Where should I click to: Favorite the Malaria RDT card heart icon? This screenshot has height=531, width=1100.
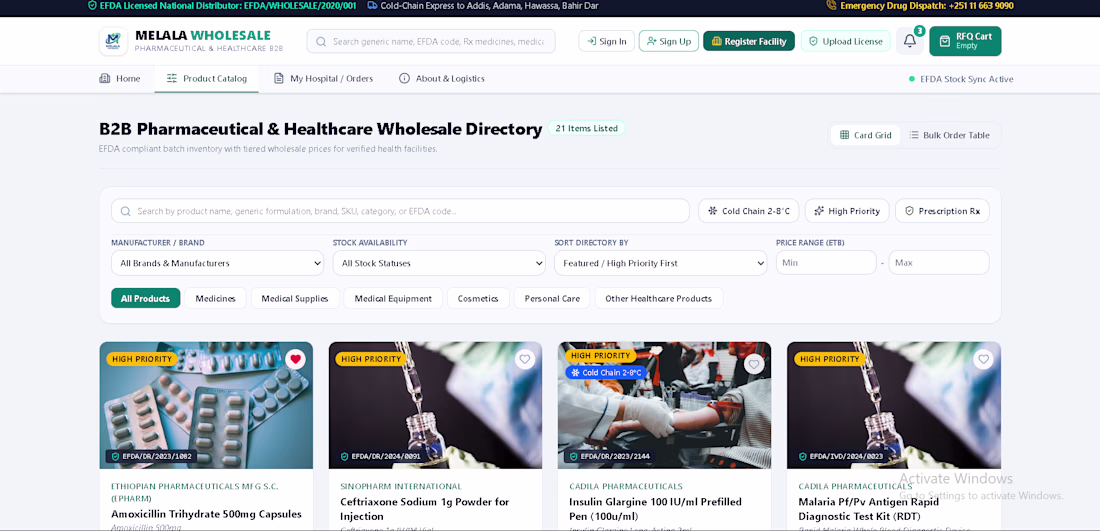[984, 360]
